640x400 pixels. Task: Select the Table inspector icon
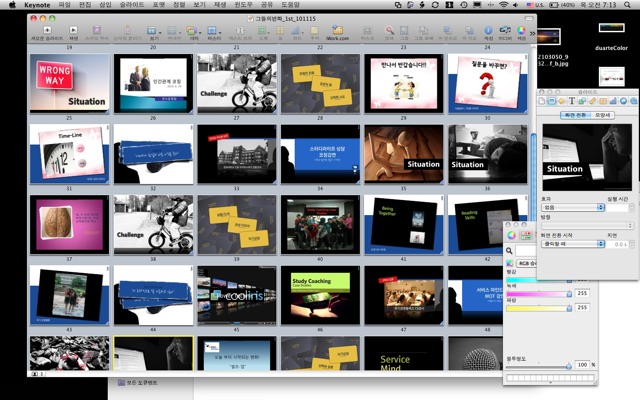(x=602, y=101)
